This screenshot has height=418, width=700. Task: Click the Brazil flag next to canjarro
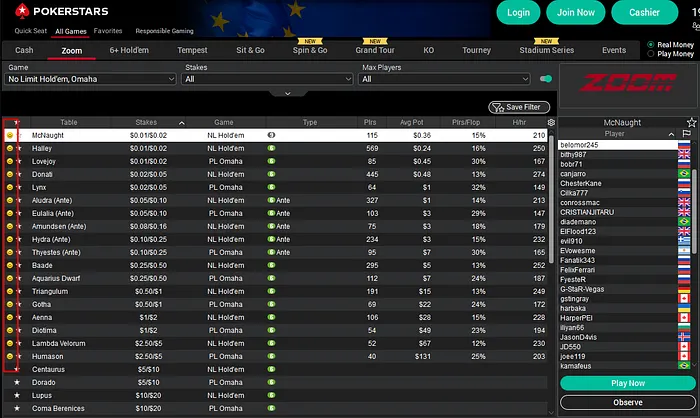[x=684, y=174]
